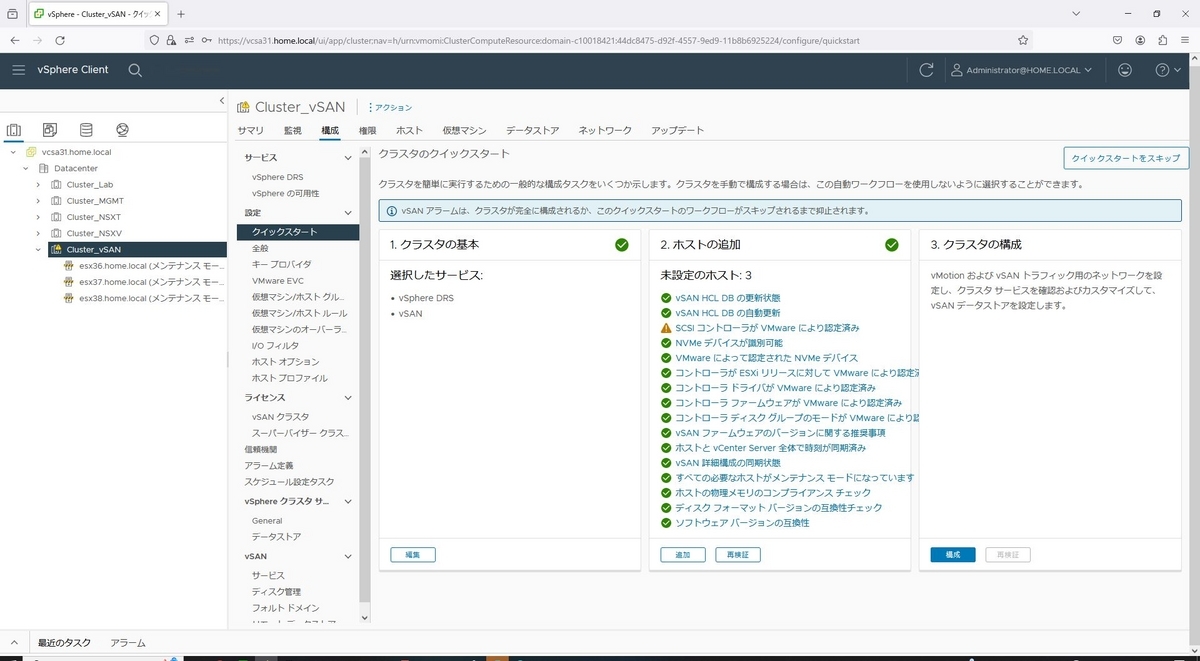Refresh vSphere Client data with circular arrow
The image size is (1200, 661).
[926, 70]
